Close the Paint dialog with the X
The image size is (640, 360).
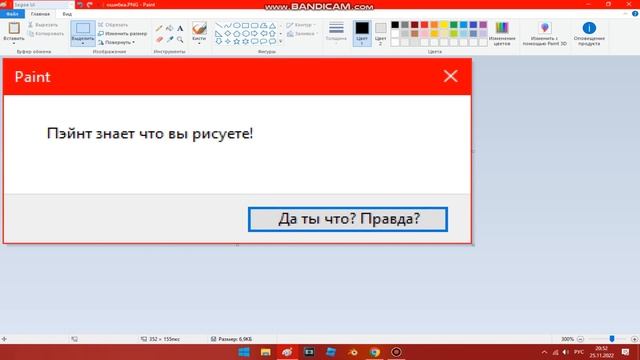point(451,76)
